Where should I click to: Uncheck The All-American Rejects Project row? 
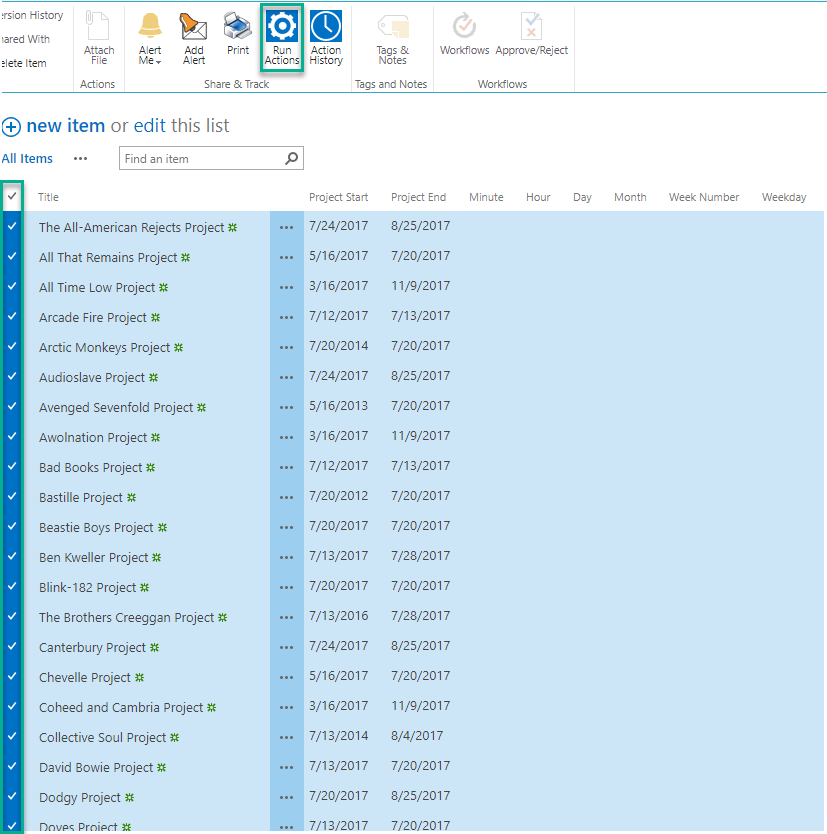pos(12,226)
